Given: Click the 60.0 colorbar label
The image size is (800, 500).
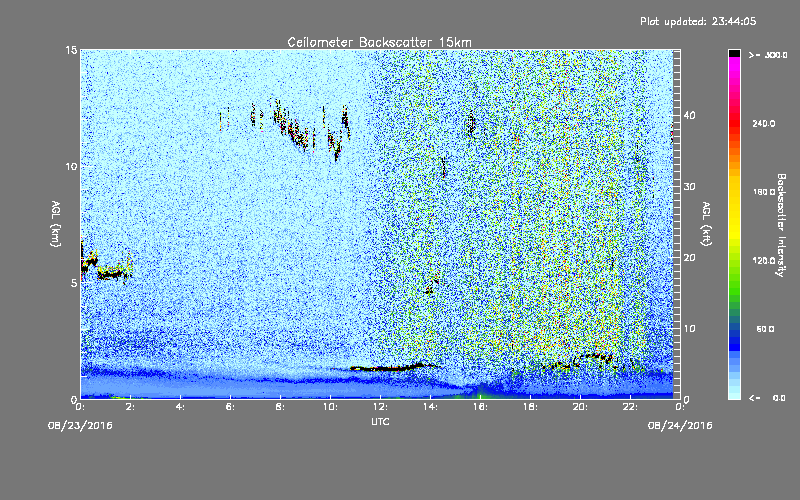Looking at the screenshot, I should (x=765, y=329).
